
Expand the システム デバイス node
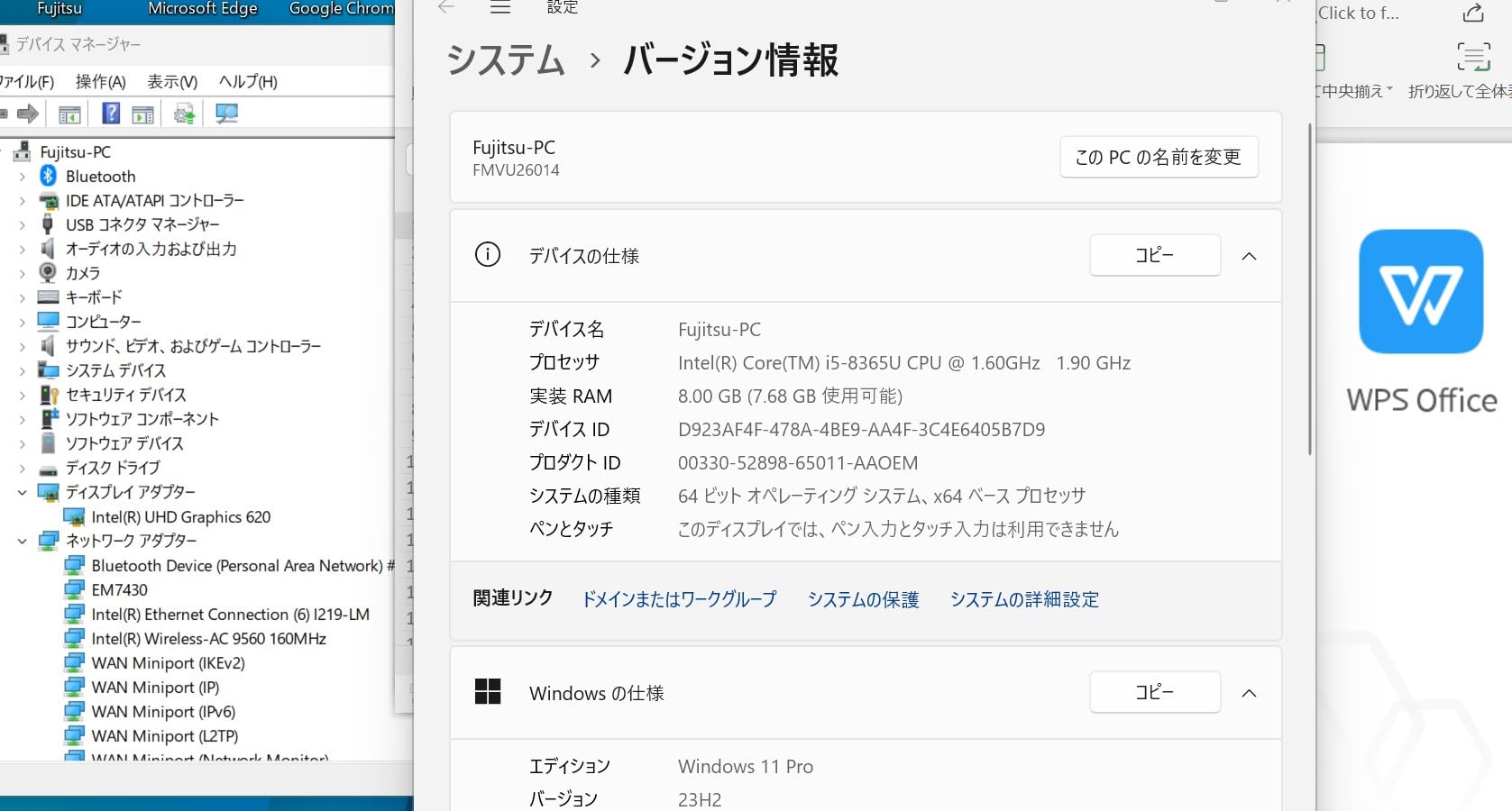(x=23, y=370)
